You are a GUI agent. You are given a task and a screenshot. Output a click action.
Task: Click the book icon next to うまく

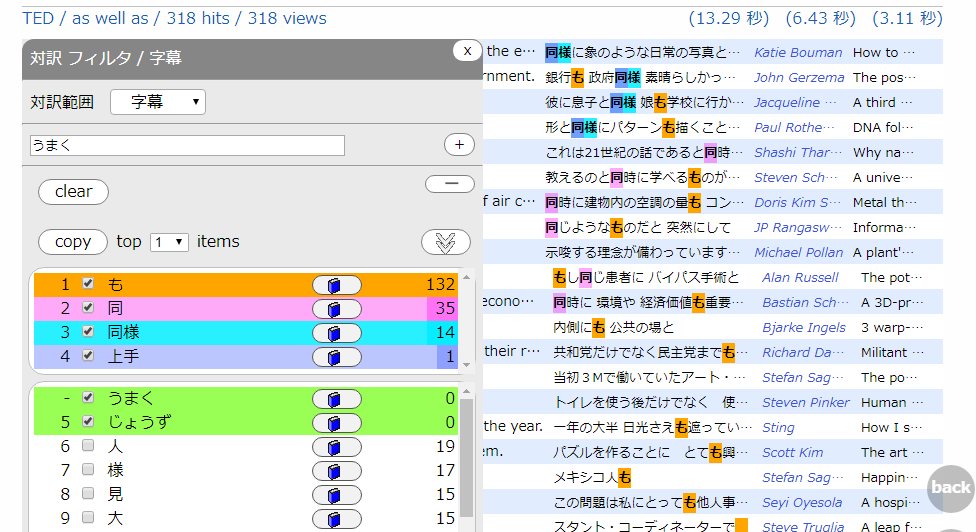pyautogui.click(x=336, y=398)
